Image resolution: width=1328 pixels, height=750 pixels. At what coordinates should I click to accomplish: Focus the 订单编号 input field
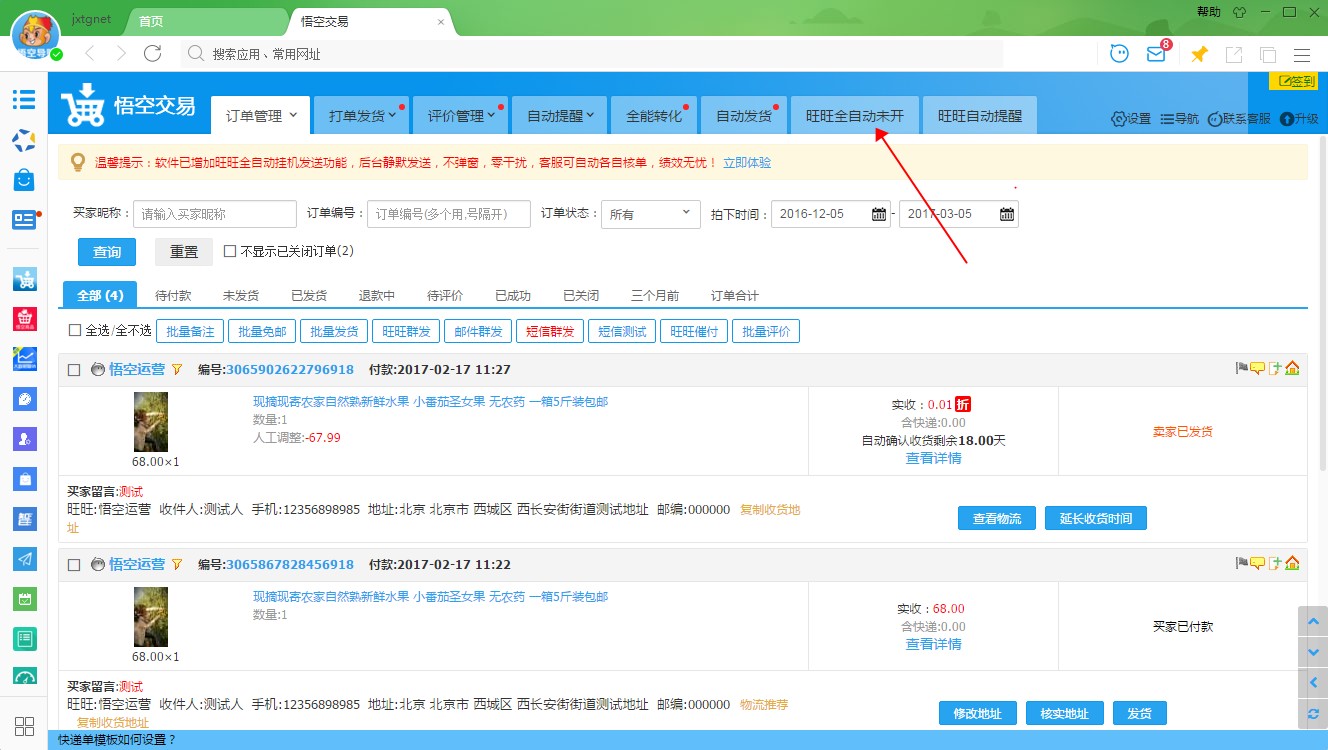click(449, 214)
